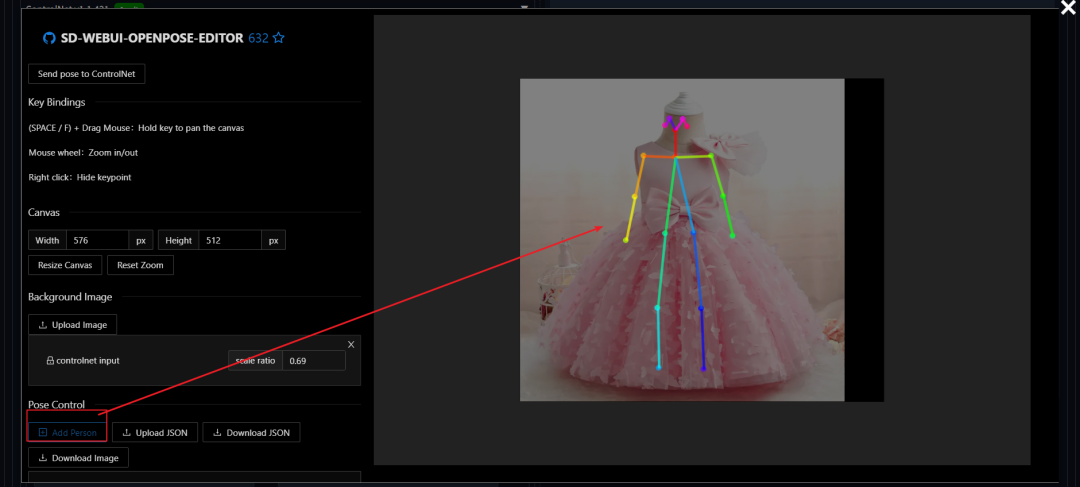Download the pose image
The image size is (1080, 487).
click(x=78, y=457)
